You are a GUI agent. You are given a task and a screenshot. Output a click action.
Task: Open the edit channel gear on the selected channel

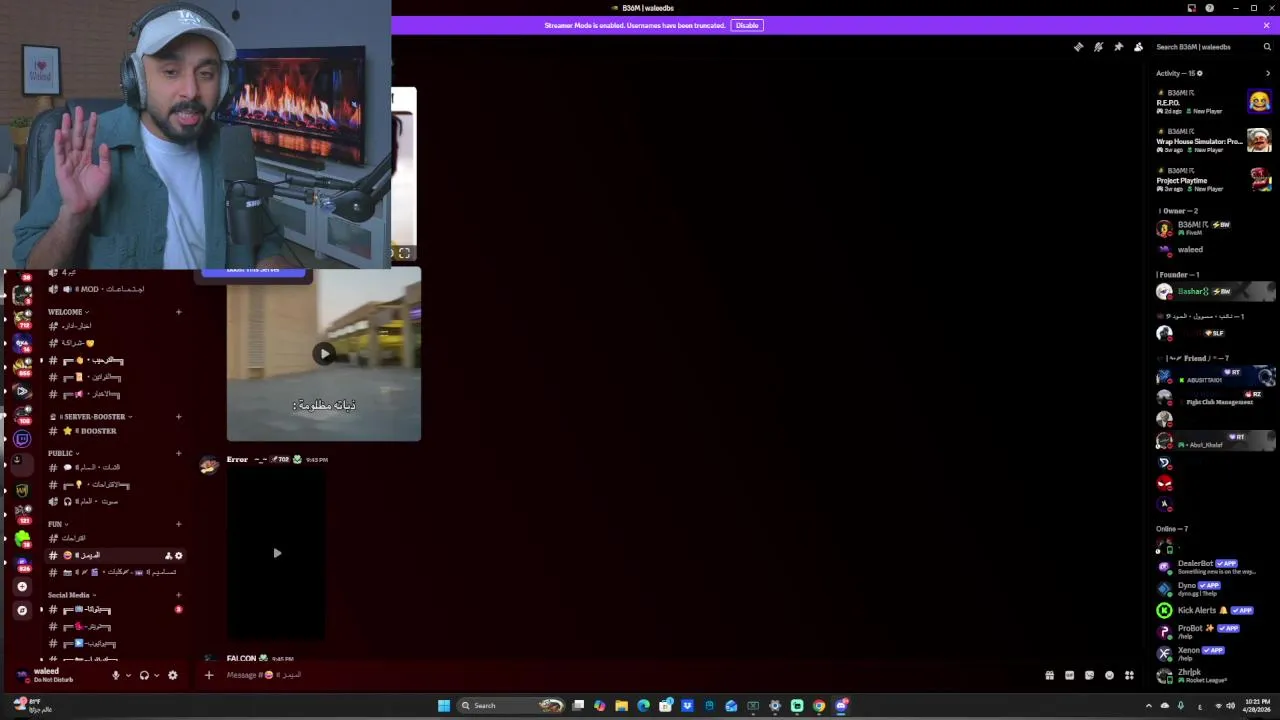click(179, 556)
